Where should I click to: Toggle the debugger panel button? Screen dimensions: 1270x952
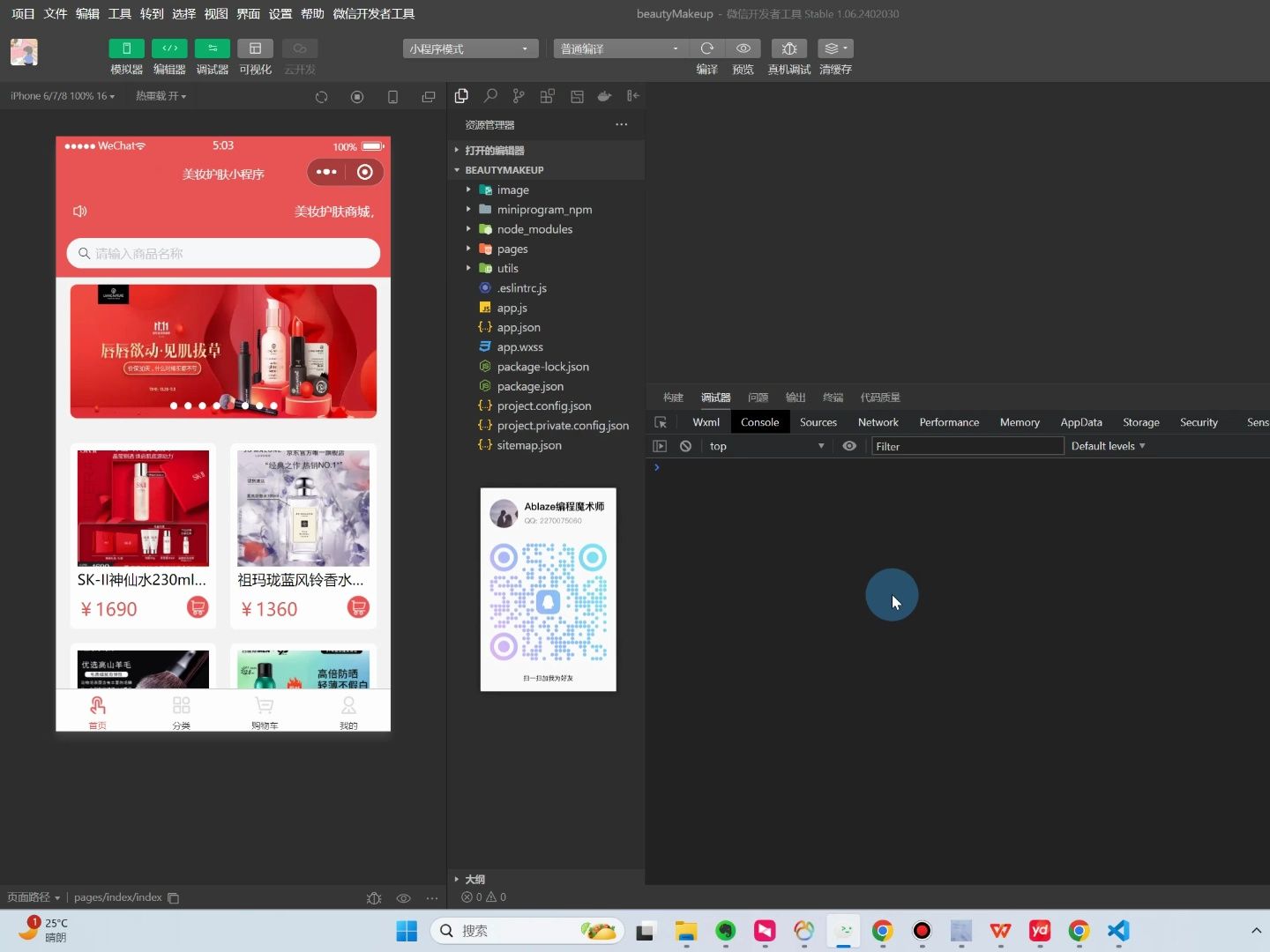[x=213, y=48]
